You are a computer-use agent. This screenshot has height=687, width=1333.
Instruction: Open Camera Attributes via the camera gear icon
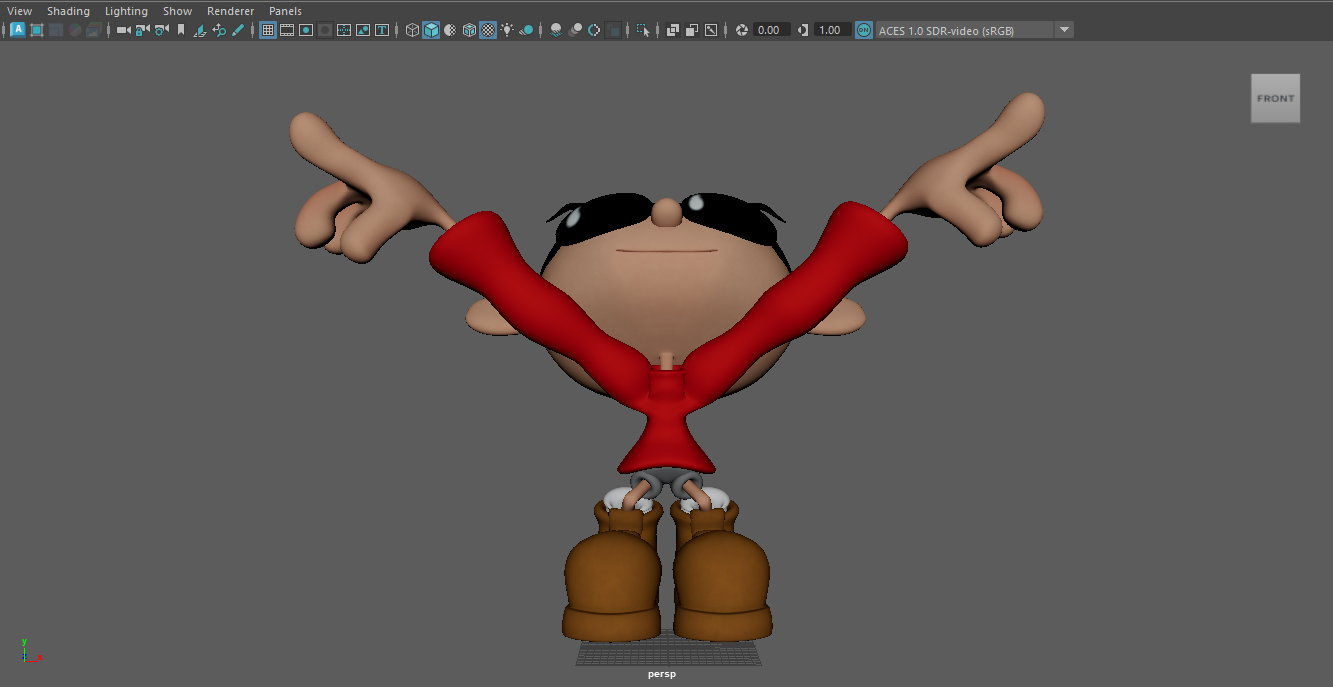tap(161, 30)
